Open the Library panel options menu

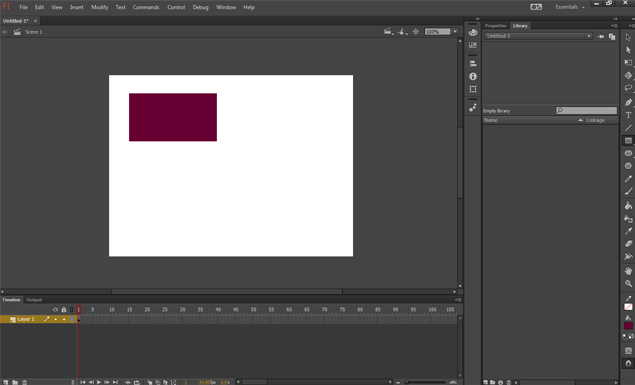pyautogui.click(x=614, y=26)
